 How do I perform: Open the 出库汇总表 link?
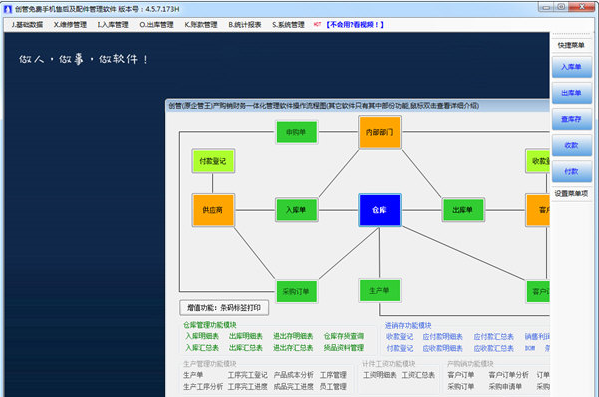[x=246, y=348]
